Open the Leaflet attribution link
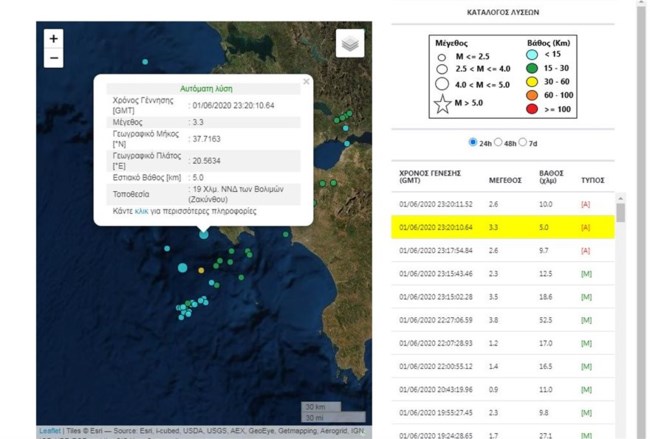 pyautogui.click(x=48, y=431)
